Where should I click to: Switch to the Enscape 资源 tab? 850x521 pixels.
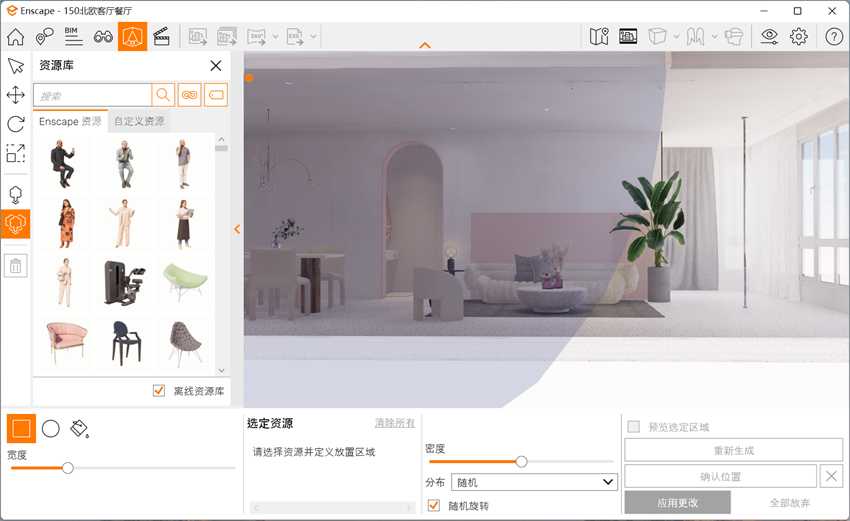pos(70,121)
